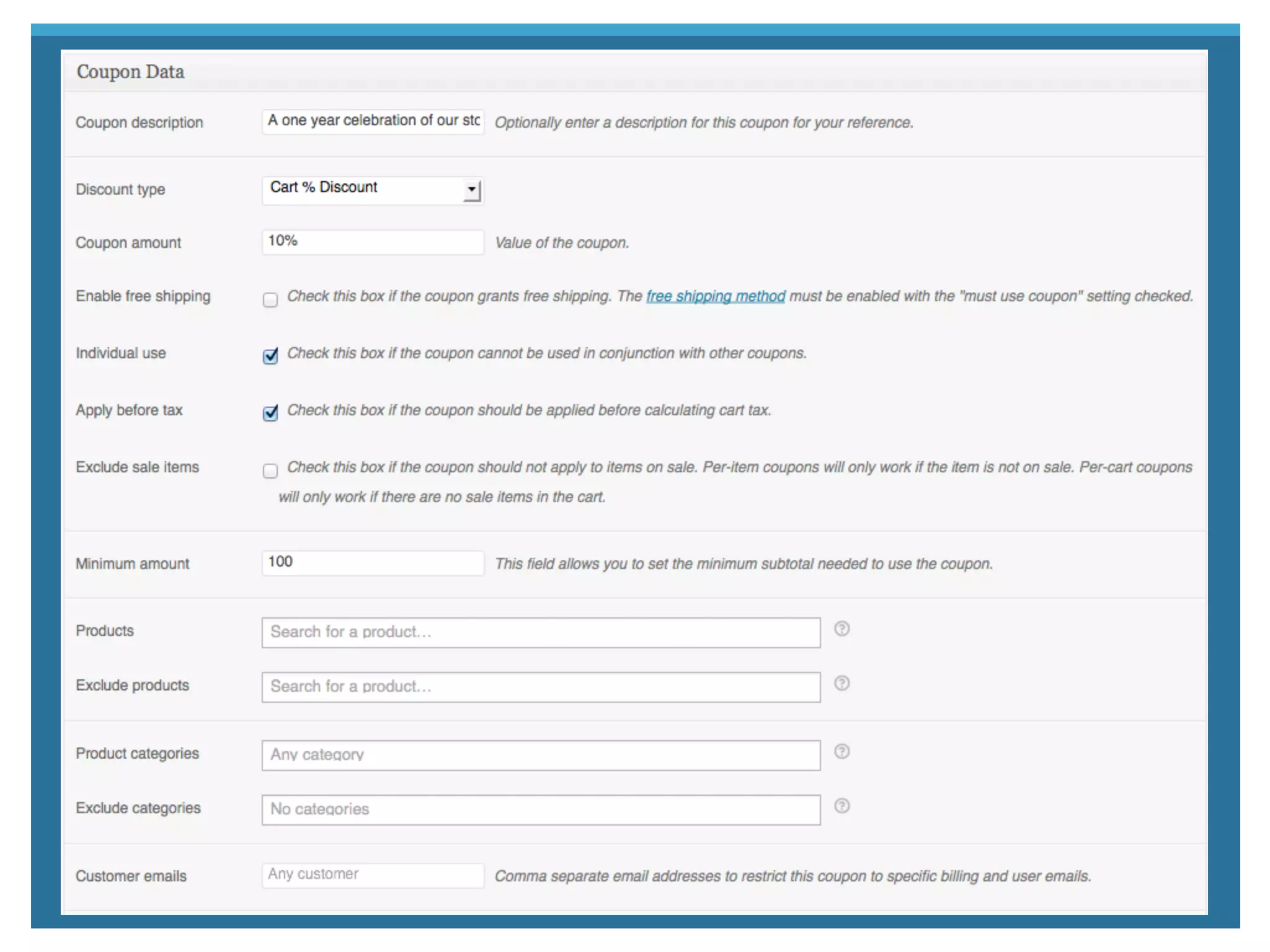Image resolution: width=1270 pixels, height=952 pixels.
Task: Click the Products search box
Action: tap(541, 632)
